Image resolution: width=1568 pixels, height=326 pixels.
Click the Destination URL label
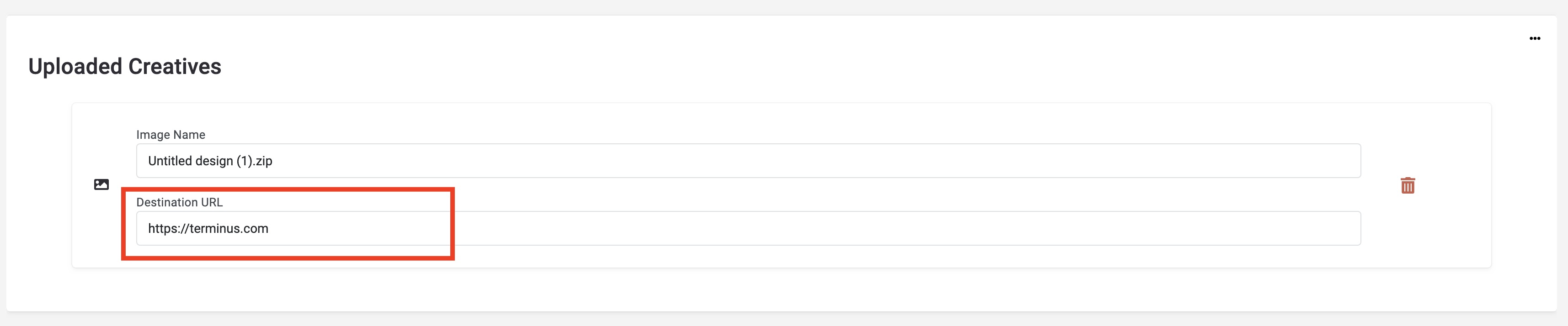[180, 202]
